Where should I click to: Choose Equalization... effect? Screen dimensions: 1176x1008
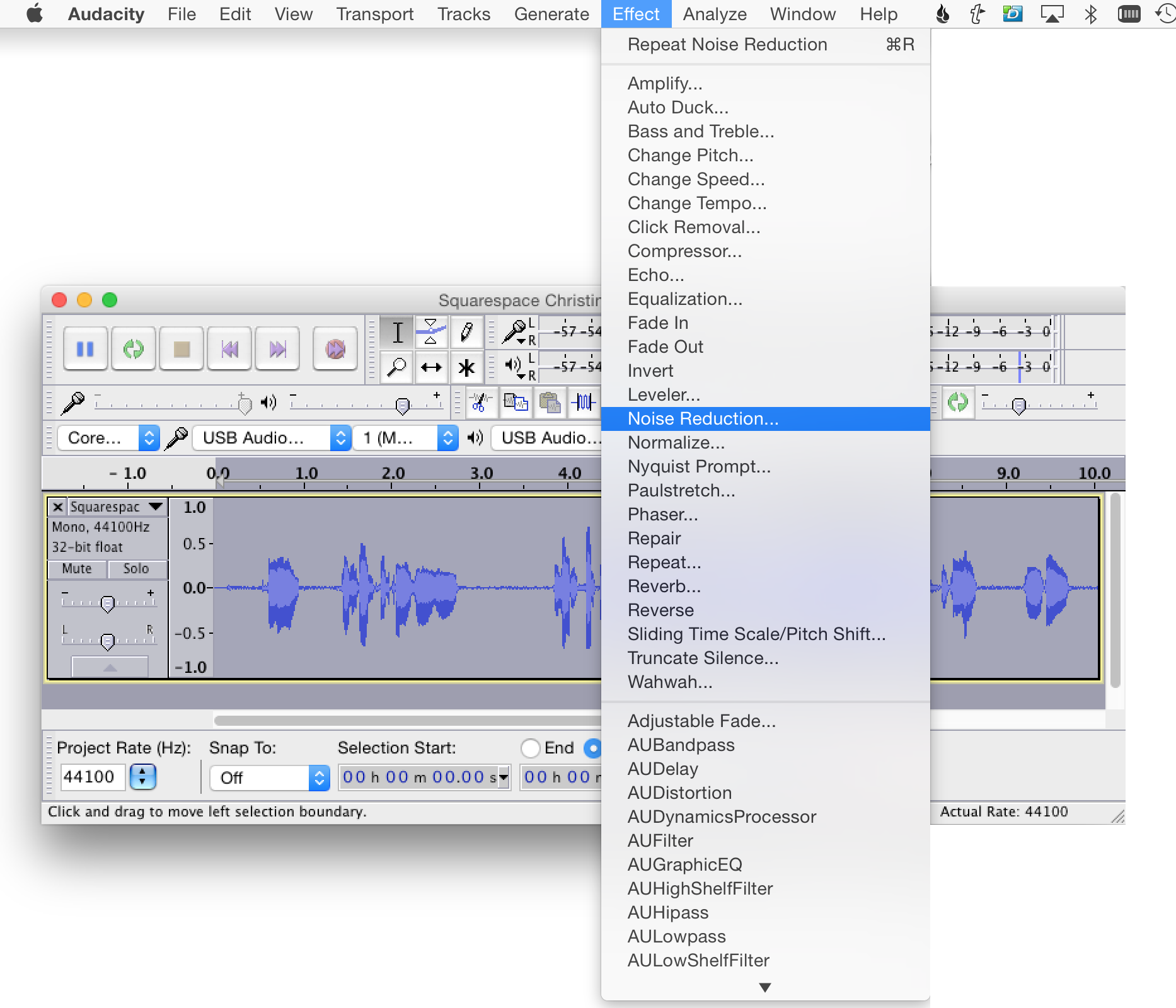pyautogui.click(x=766, y=299)
